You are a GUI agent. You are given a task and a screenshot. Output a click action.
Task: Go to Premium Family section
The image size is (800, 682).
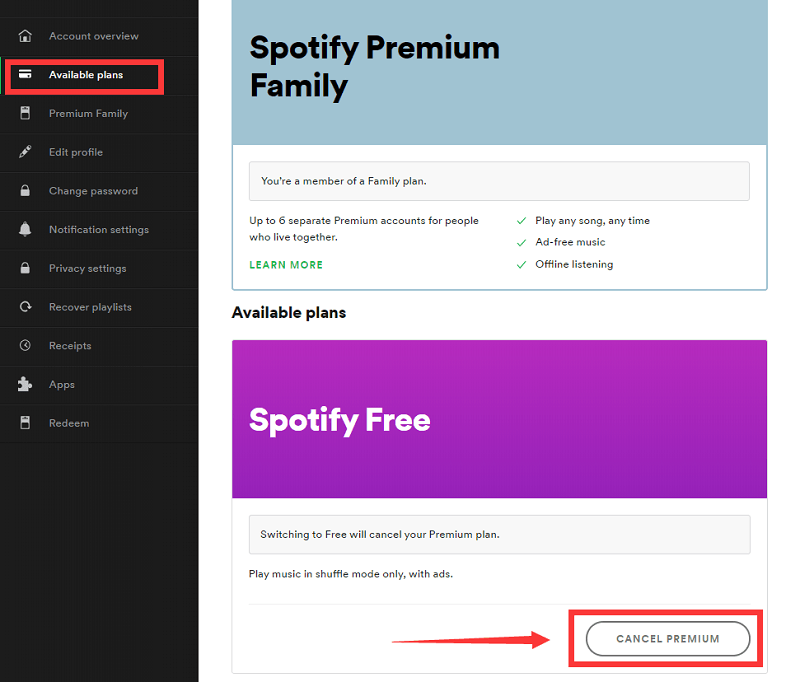tap(88, 113)
